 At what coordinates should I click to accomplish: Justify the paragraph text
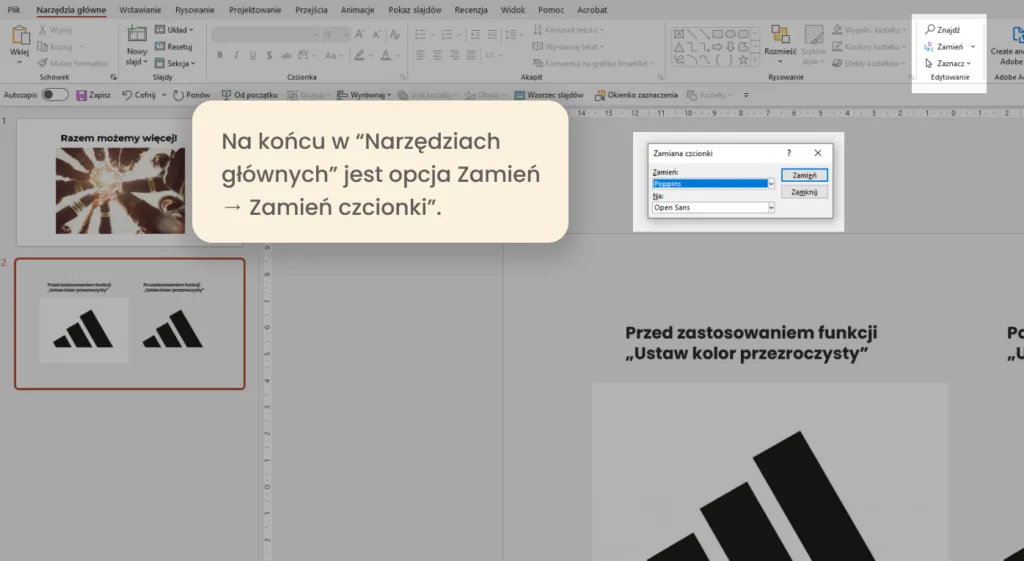[471, 56]
